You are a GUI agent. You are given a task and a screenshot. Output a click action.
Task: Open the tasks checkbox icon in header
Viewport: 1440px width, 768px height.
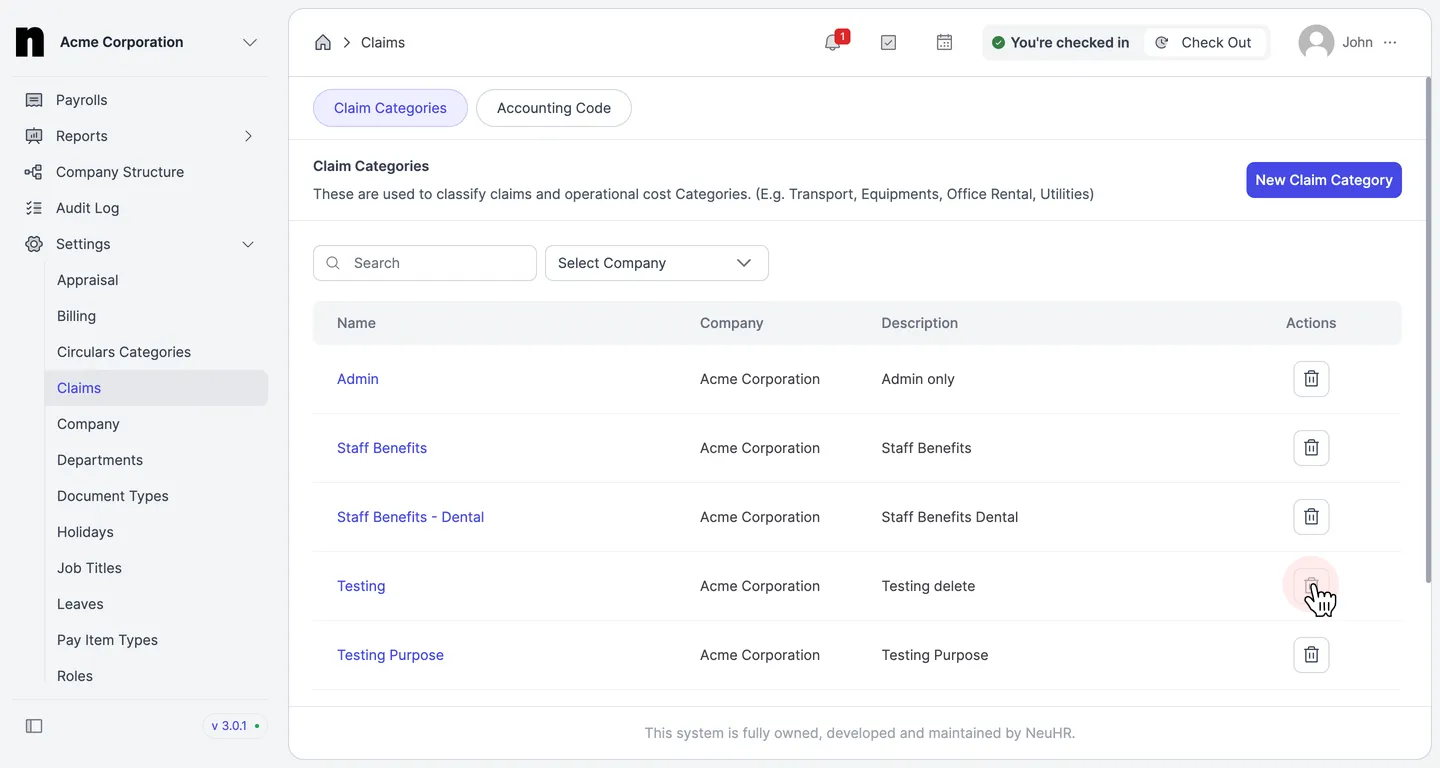(x=888, y=42)
